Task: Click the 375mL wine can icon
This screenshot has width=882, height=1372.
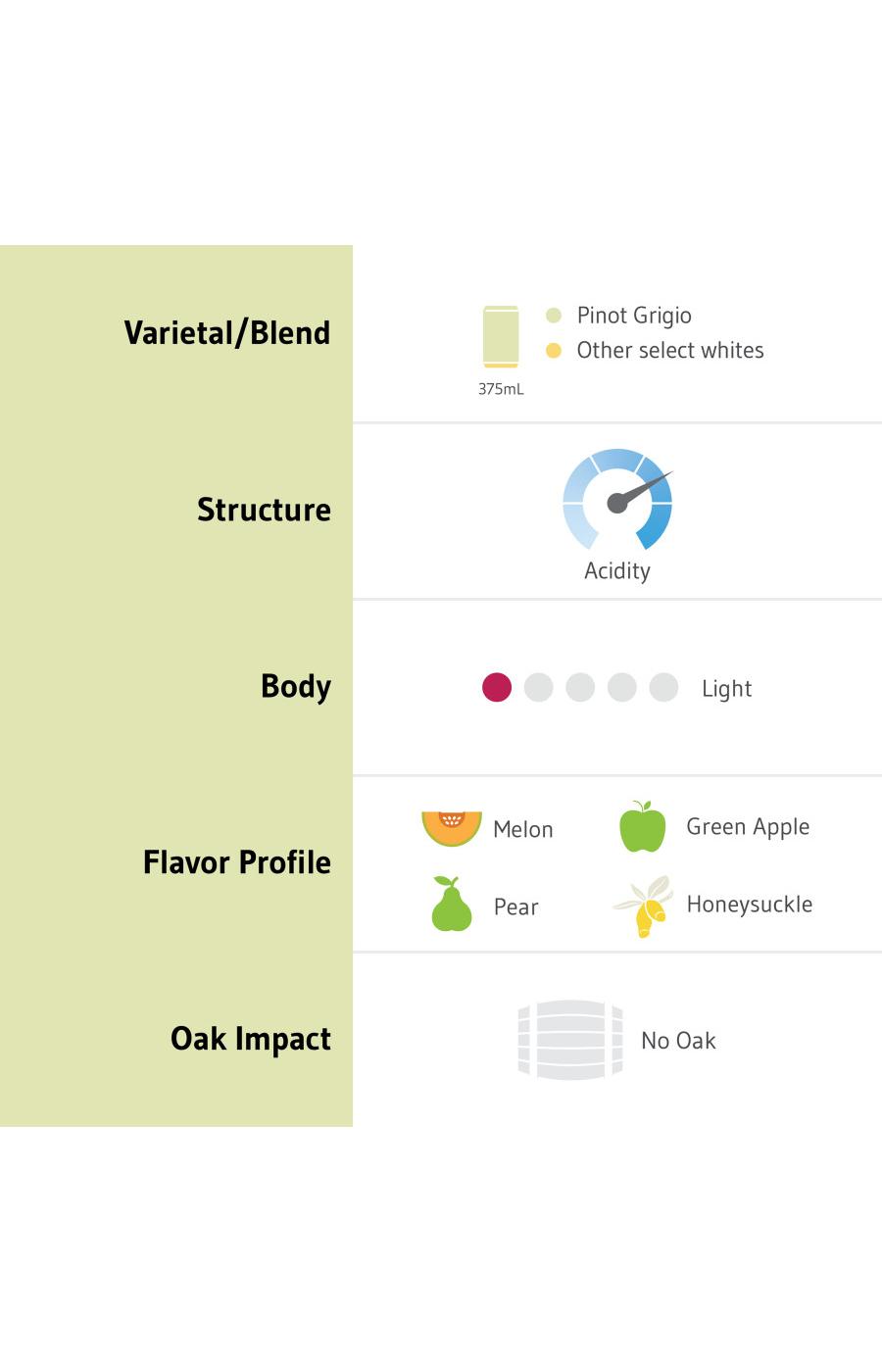Action: 501,336
